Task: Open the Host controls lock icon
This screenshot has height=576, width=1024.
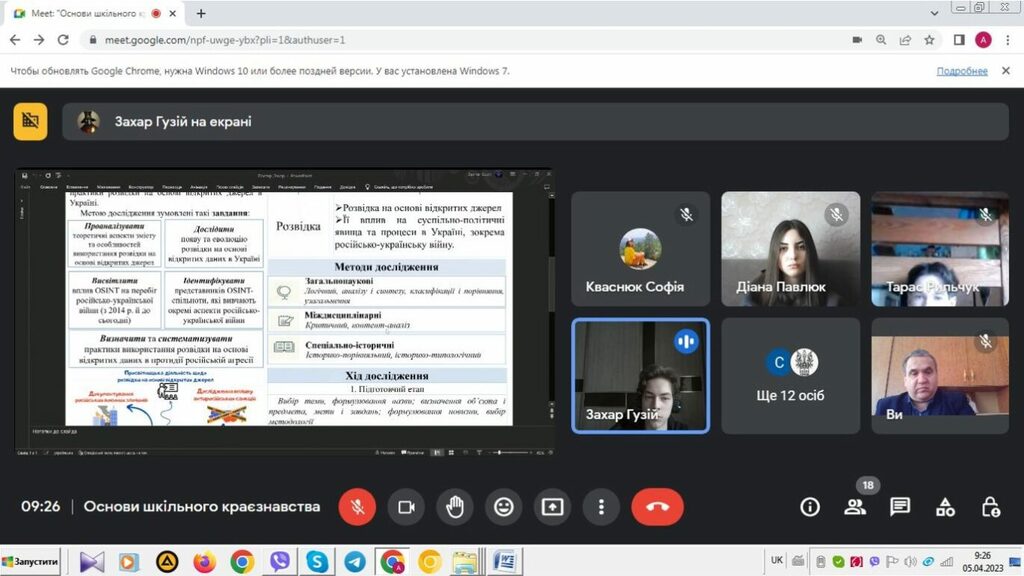Action: tap(990, 507)
